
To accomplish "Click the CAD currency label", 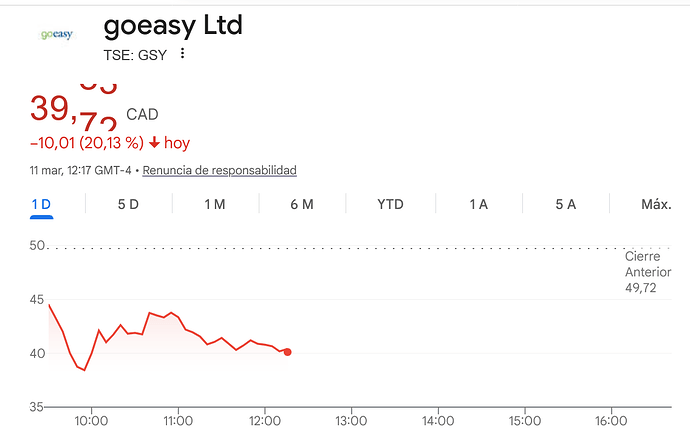I will pyautogui.click(x=142, y=115).
